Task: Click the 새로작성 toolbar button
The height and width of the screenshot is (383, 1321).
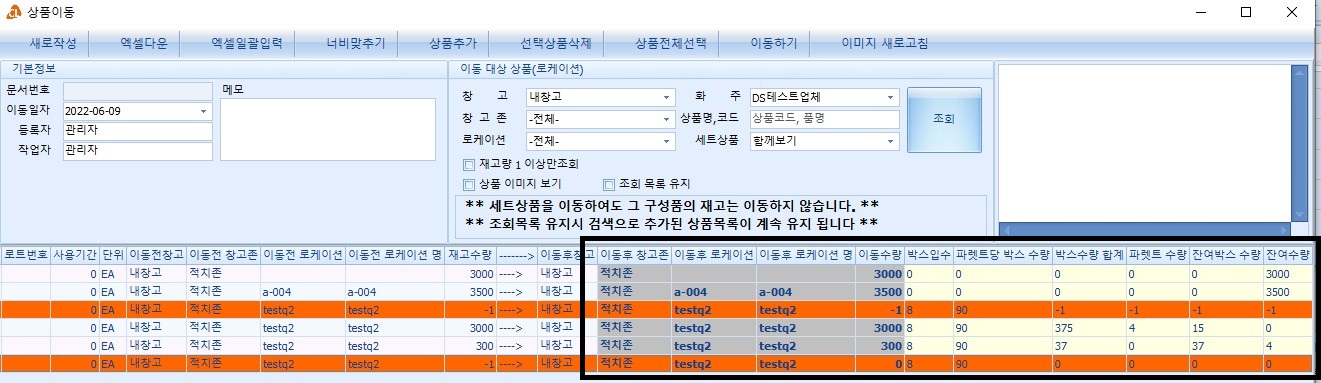Action: pyautogui.click(x=53, y=44)
